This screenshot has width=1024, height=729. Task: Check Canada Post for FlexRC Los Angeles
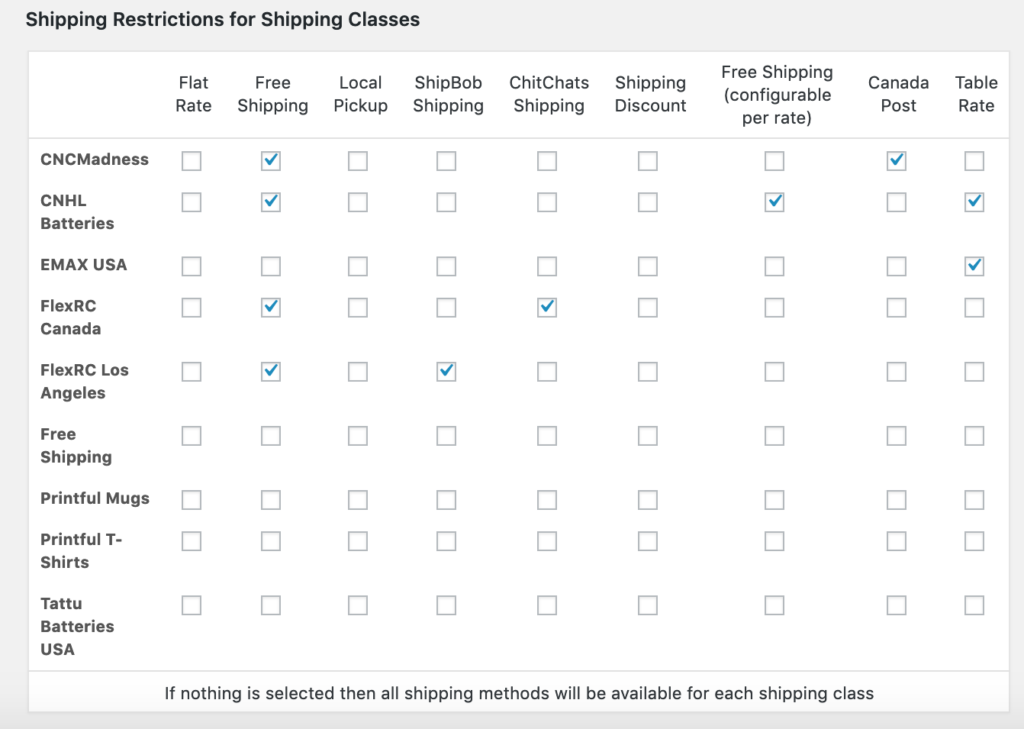click(897, 371)
